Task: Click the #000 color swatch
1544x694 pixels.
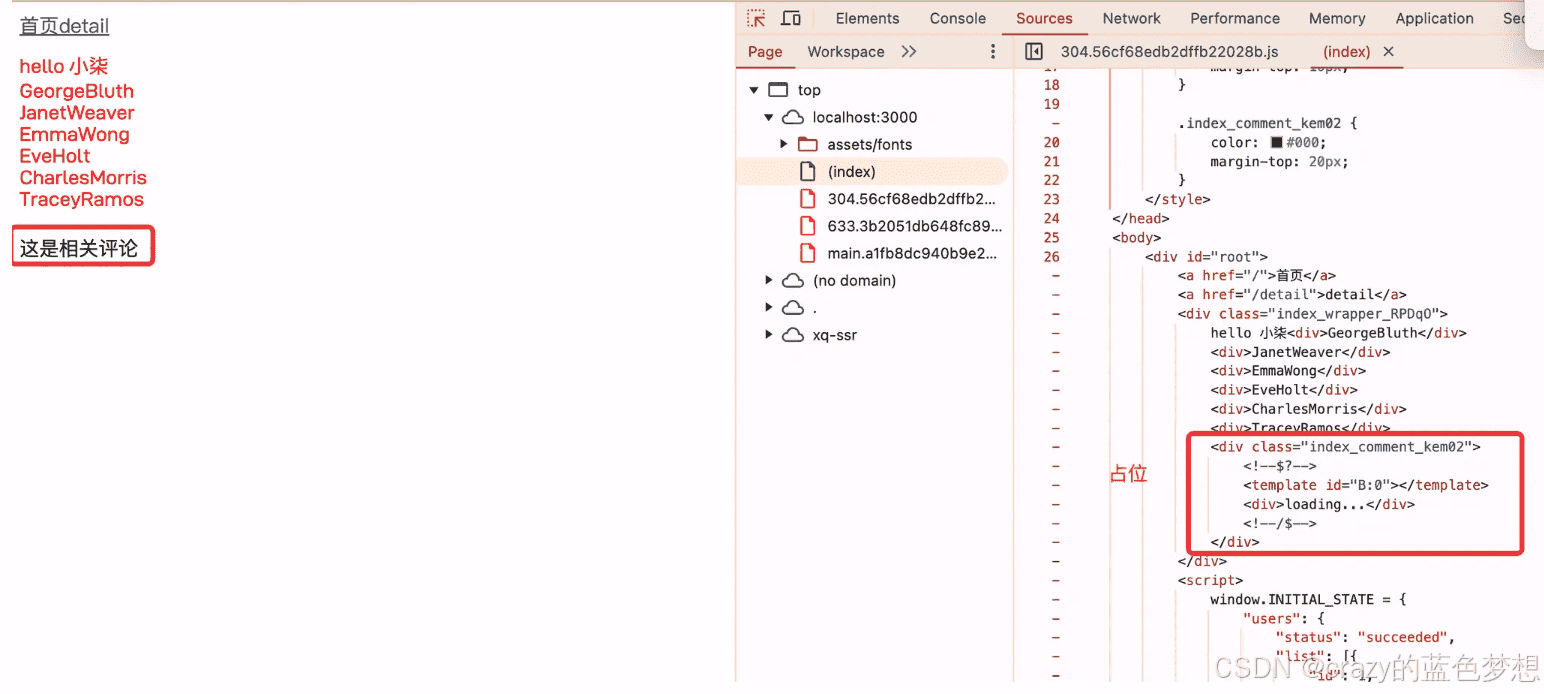Action: pos(1276,142)
